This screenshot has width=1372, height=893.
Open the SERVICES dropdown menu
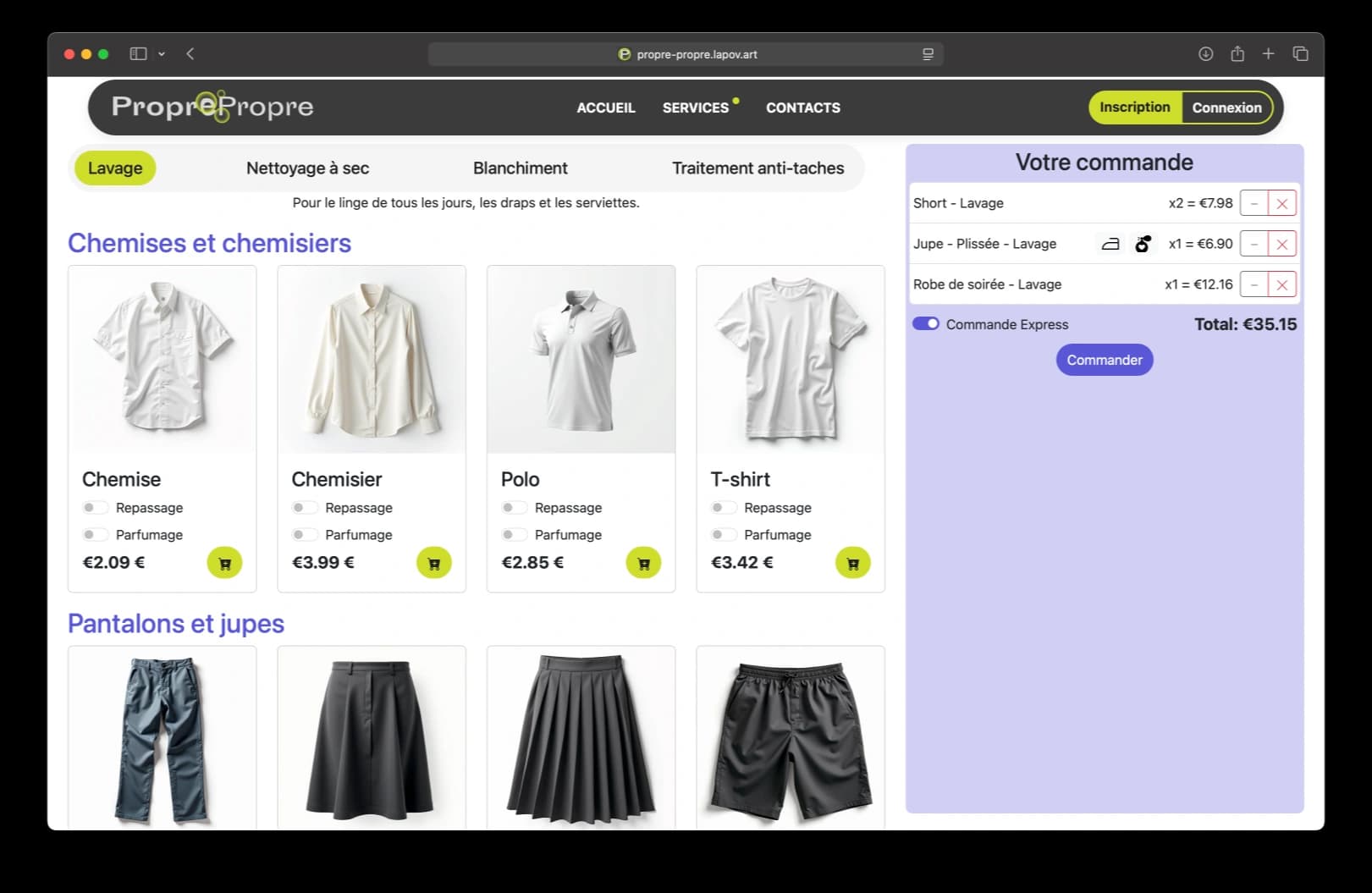tap(696, 107)
